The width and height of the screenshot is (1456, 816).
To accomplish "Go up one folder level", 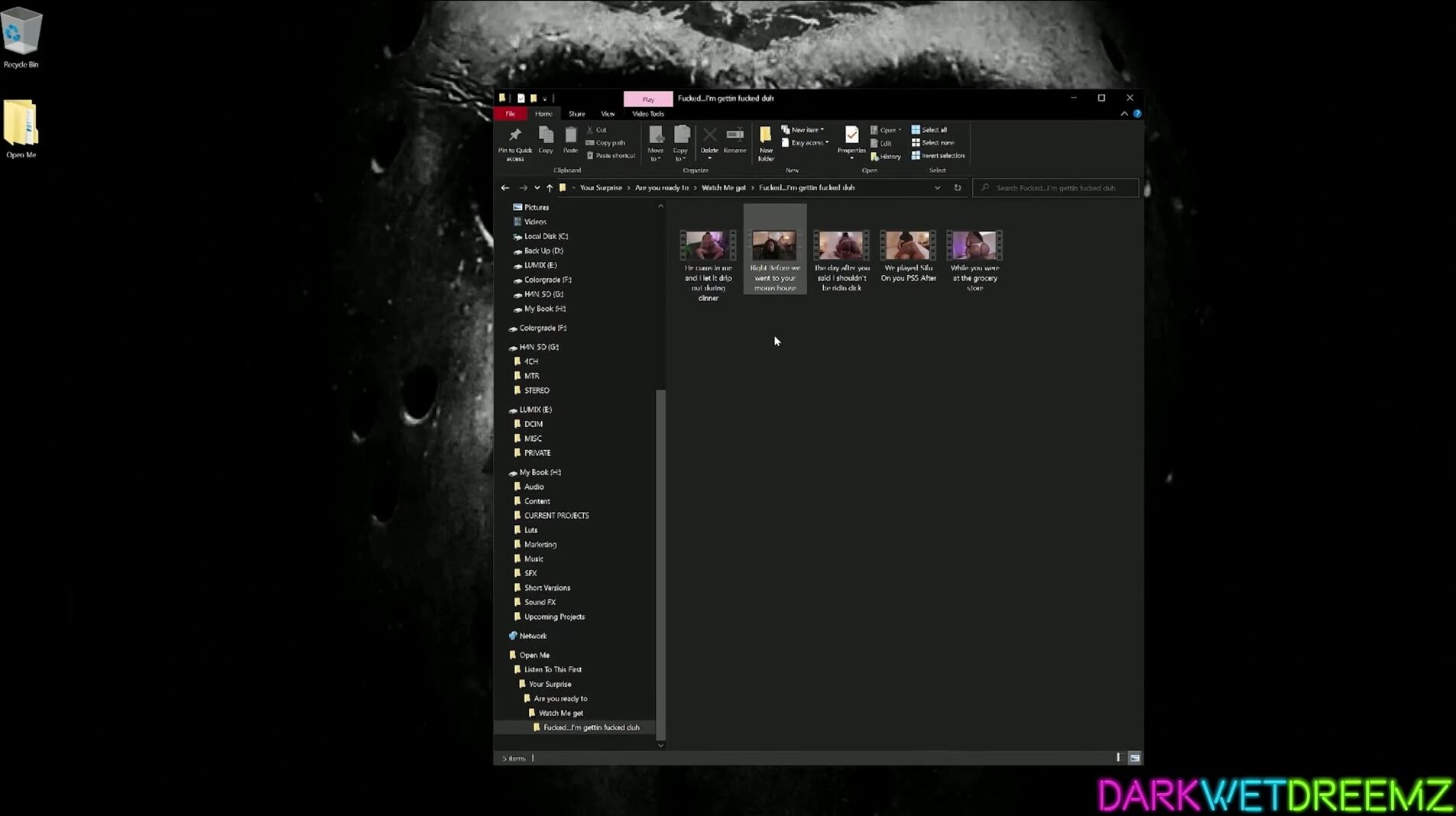I will tap(549, 188).
